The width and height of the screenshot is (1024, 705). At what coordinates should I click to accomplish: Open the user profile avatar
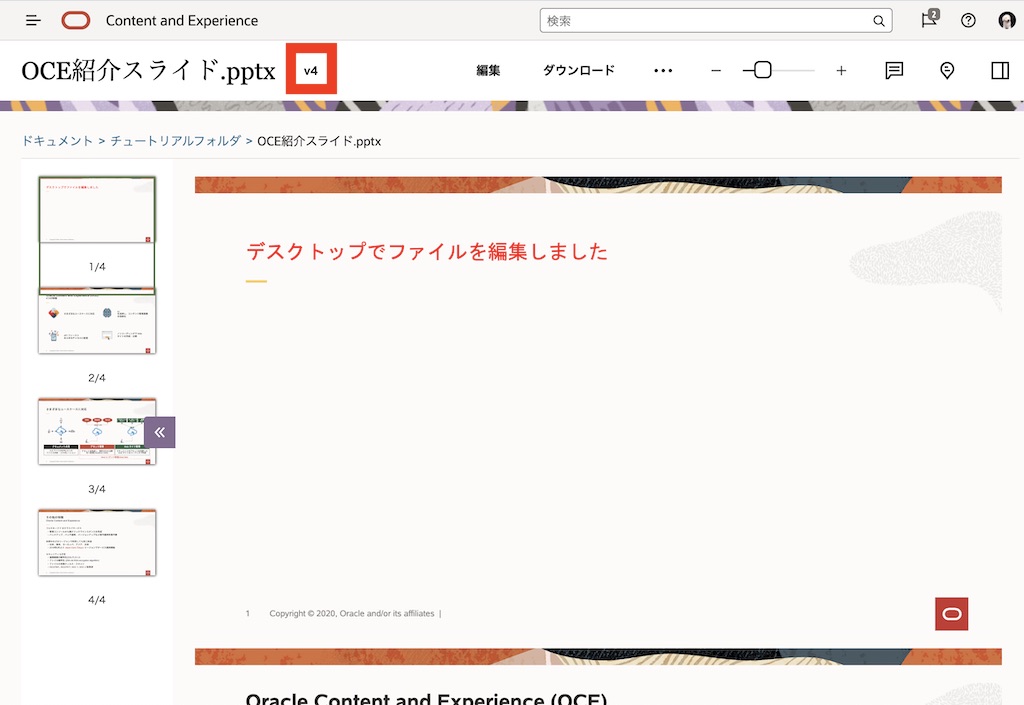click(x=1006, y=20)
